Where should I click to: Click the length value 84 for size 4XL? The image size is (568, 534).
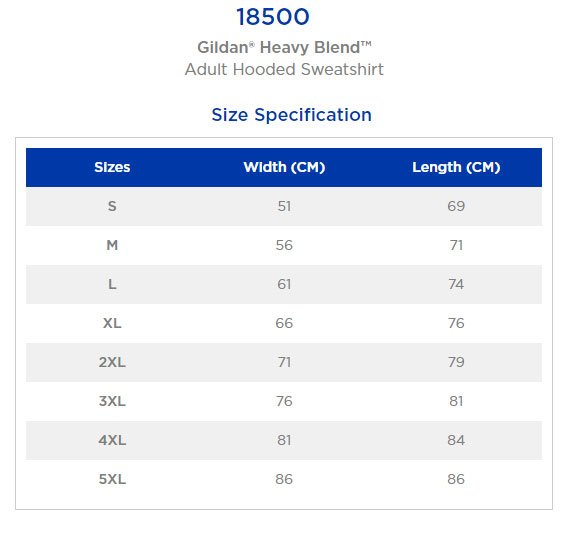[x=456, y=441]
